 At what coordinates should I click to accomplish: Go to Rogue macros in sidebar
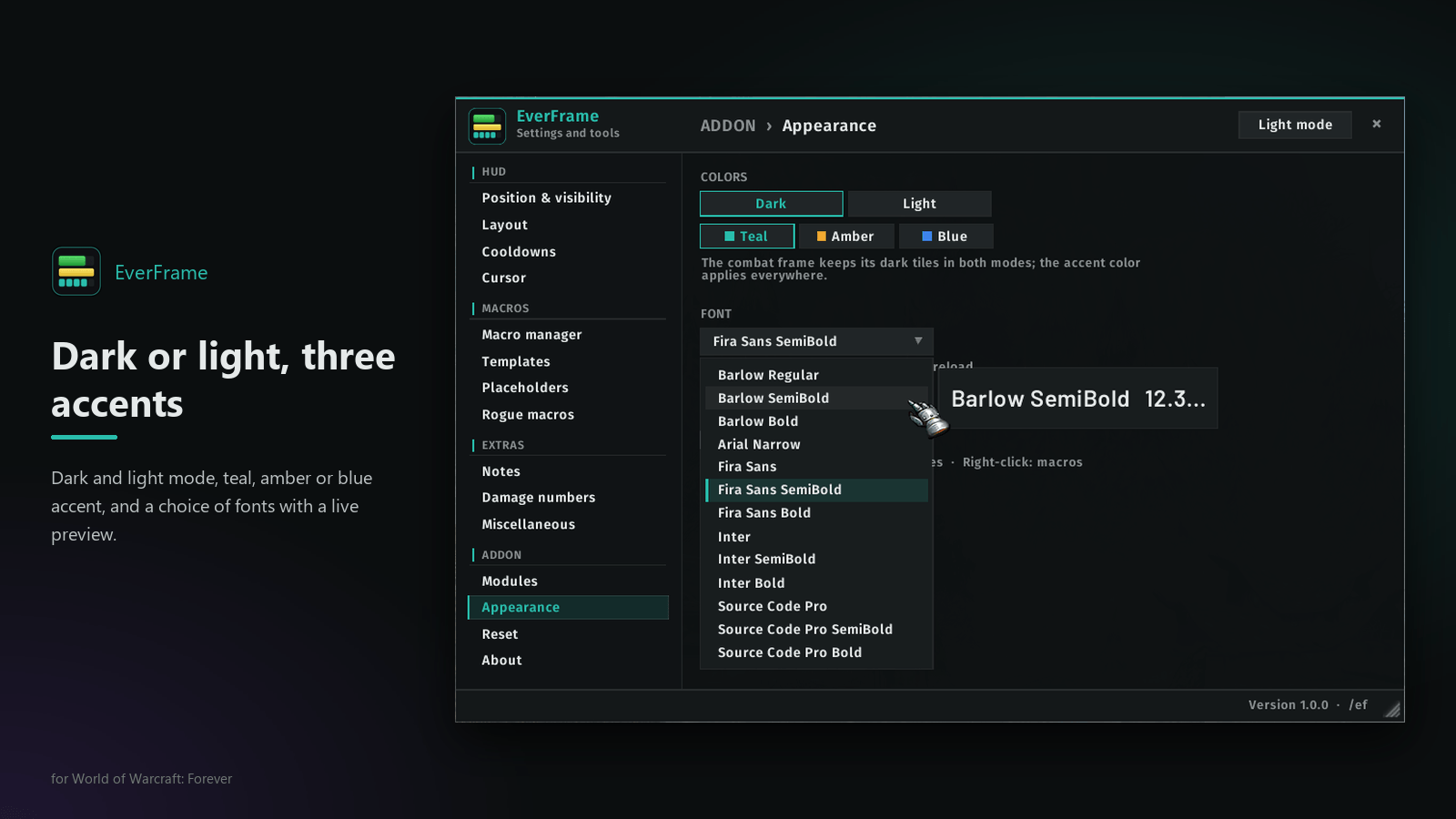568,415
